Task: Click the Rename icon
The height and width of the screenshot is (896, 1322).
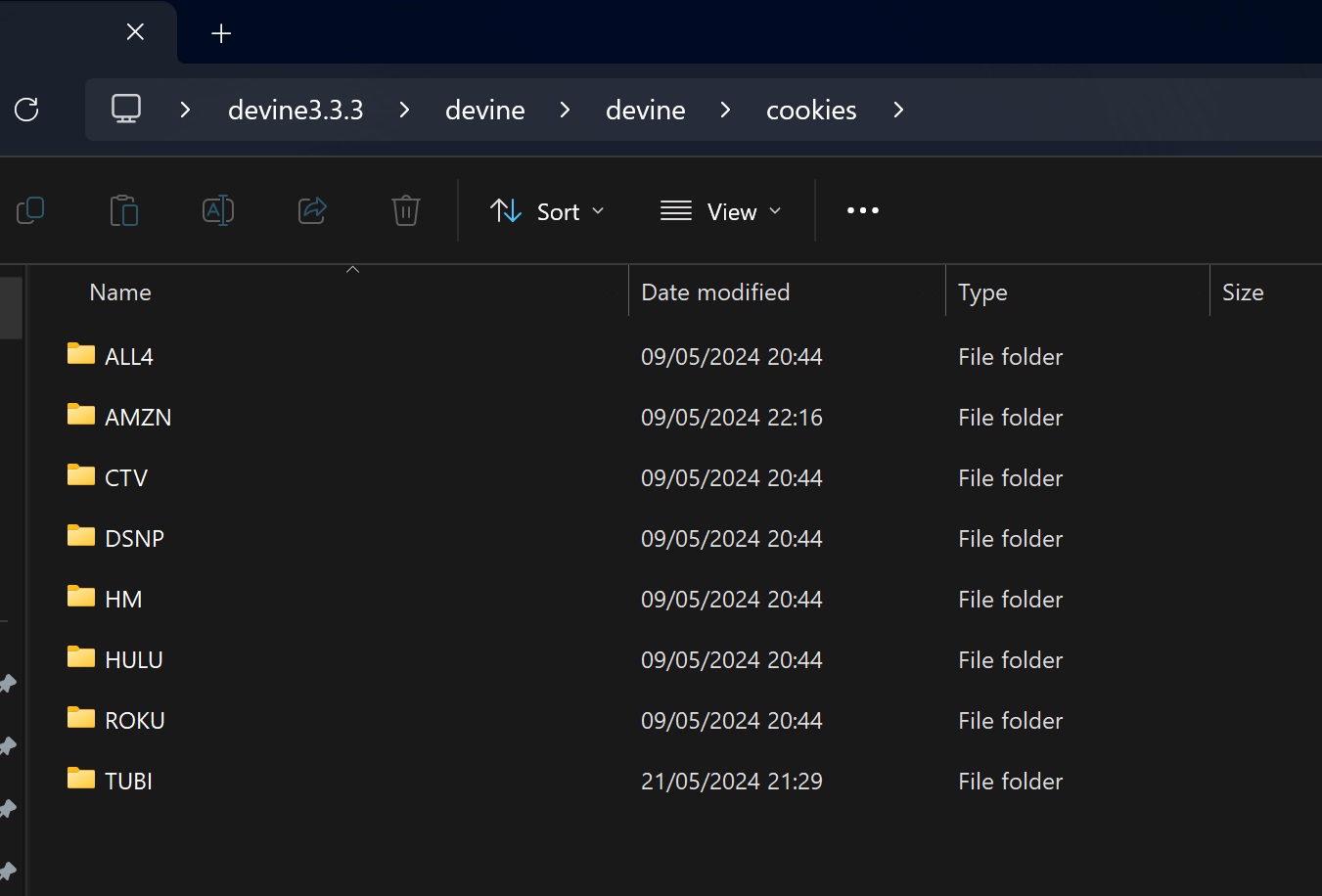Action: [218, 210]
